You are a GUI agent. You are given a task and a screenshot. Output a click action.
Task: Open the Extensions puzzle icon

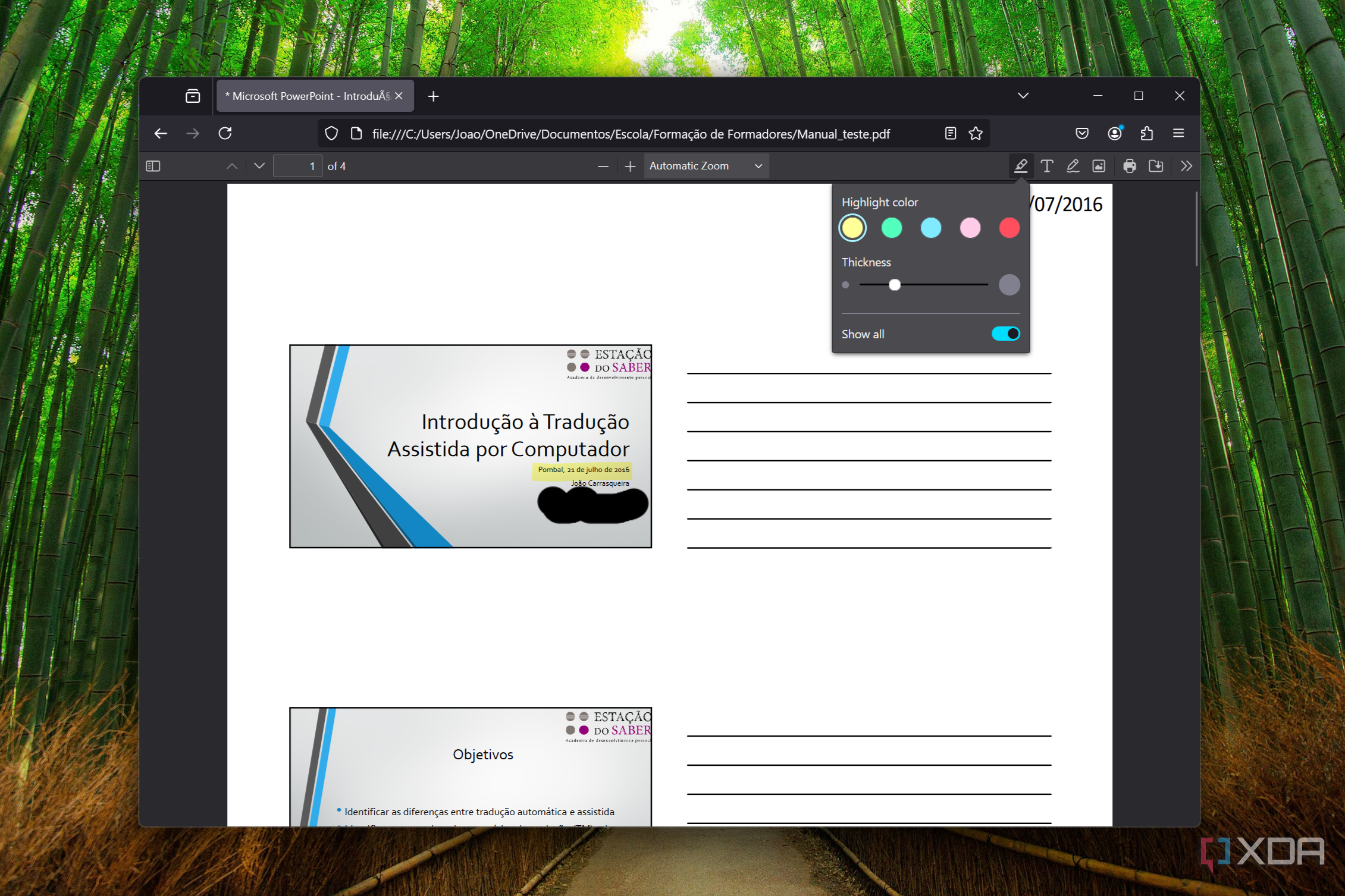[1147, 133]
